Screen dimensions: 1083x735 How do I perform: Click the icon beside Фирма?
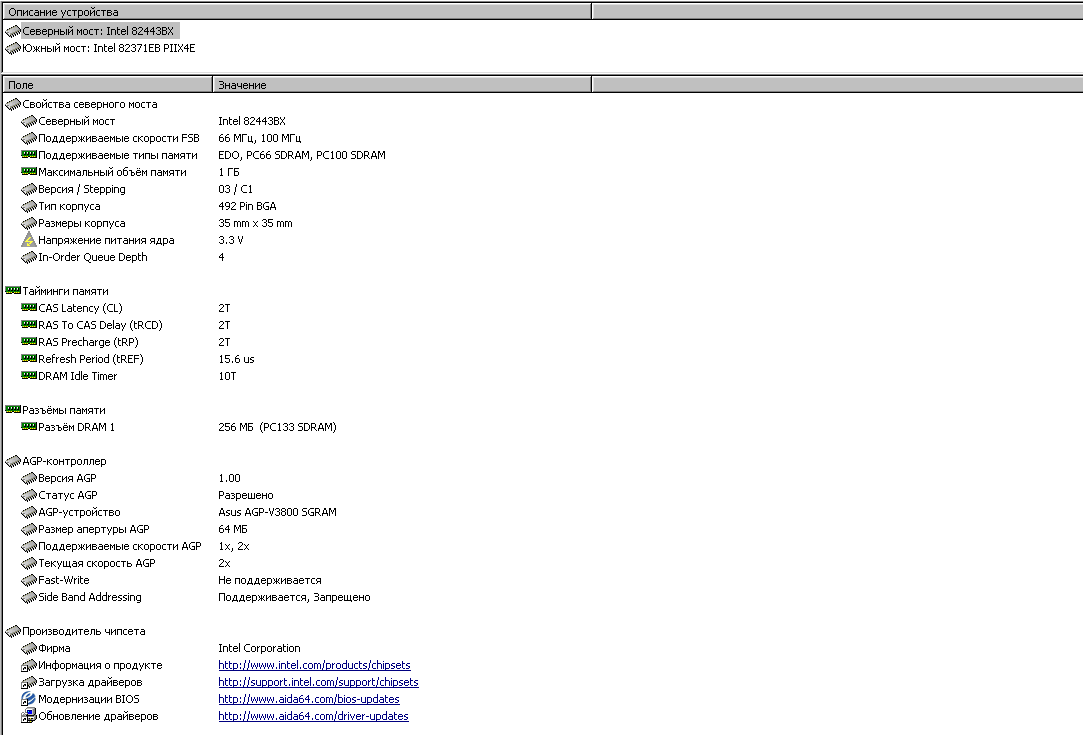click(28, 648)
